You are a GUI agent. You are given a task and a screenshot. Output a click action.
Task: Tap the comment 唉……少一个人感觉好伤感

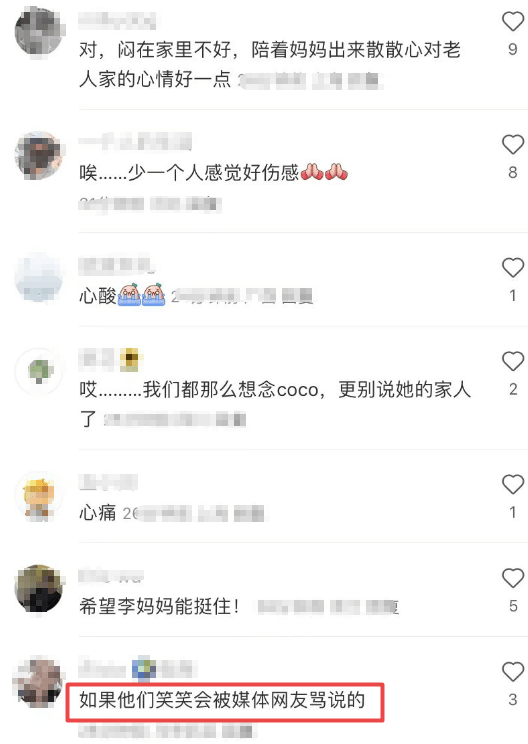click(x=213, y=173)
